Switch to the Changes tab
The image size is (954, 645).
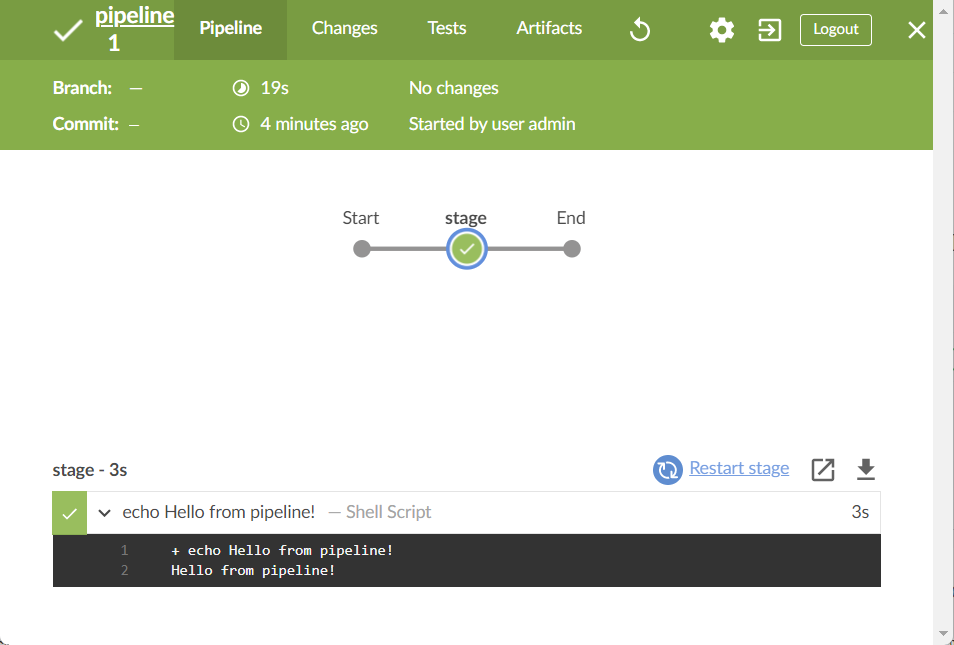[x=344, y=28]
